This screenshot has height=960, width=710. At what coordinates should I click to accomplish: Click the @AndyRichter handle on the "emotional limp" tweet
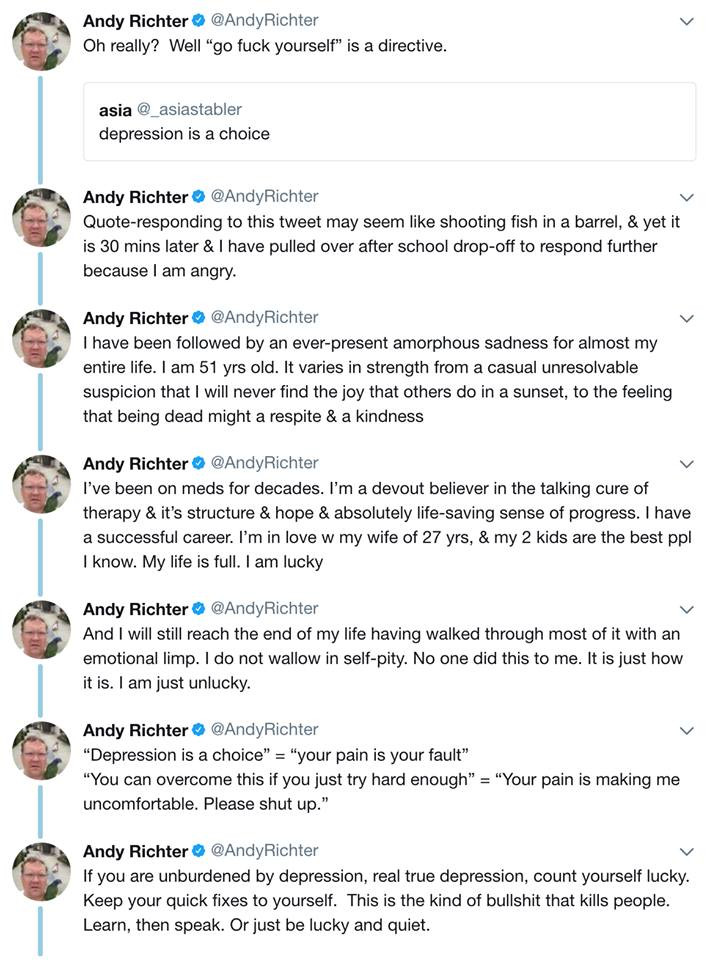click(264, 608)
